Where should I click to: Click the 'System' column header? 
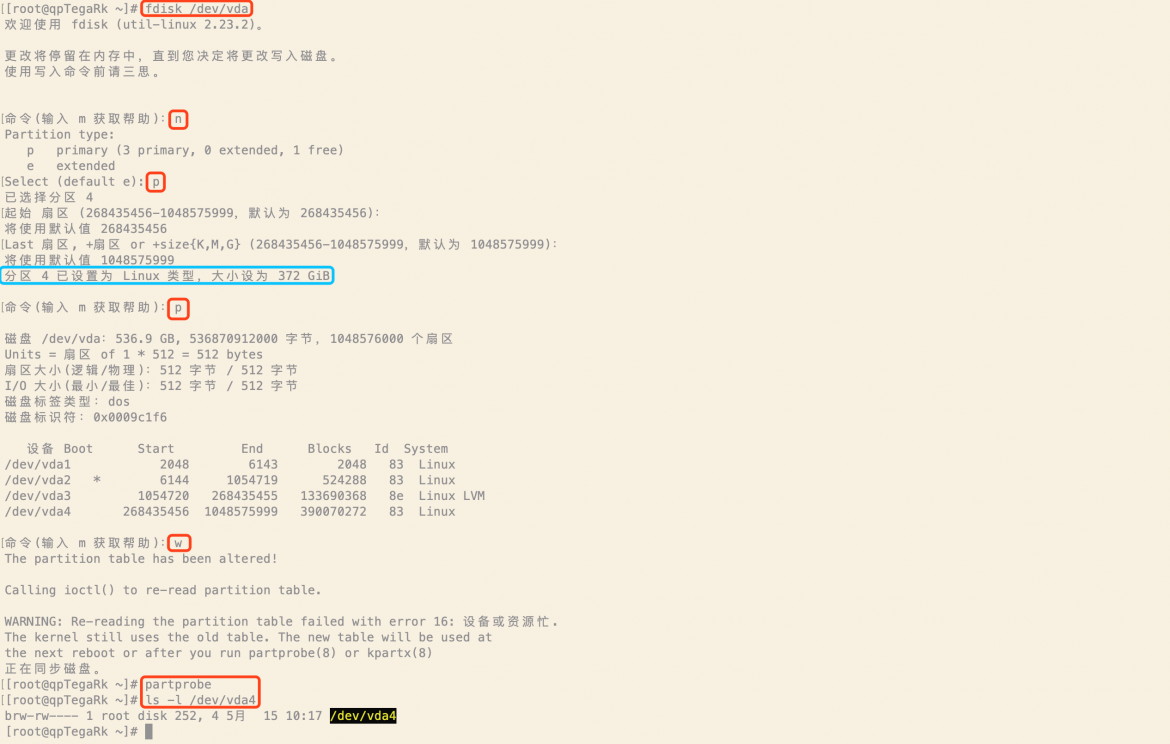coord(425,448)
